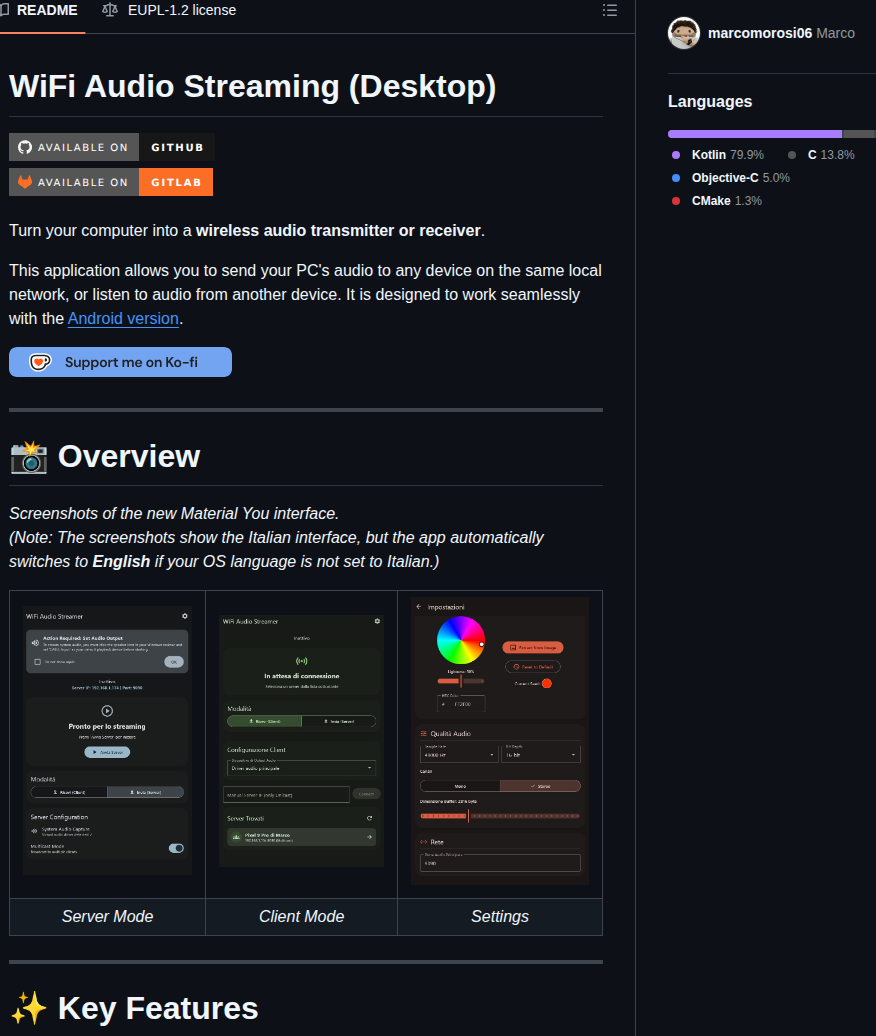The image size is (876, 1036).
Task: Open the Client Mode screenshot
Action: coord(301,741)
